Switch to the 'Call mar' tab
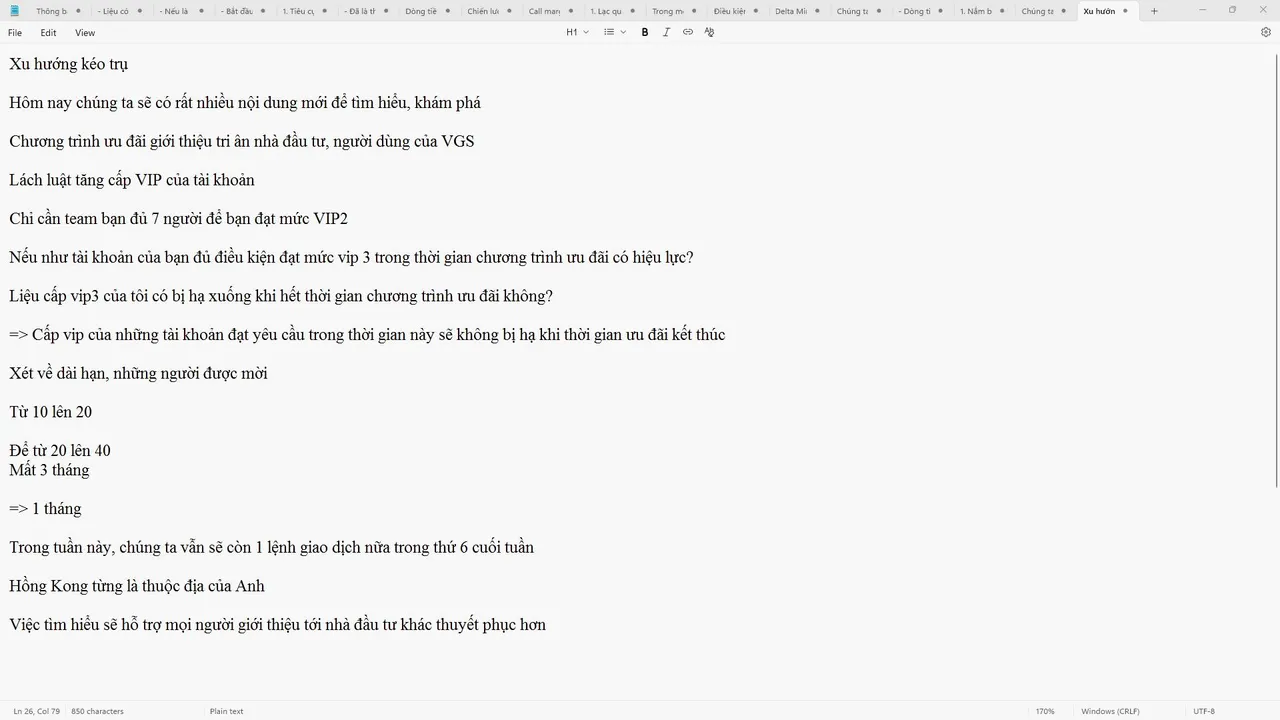The image size is (1280, 720). [544, 11]
